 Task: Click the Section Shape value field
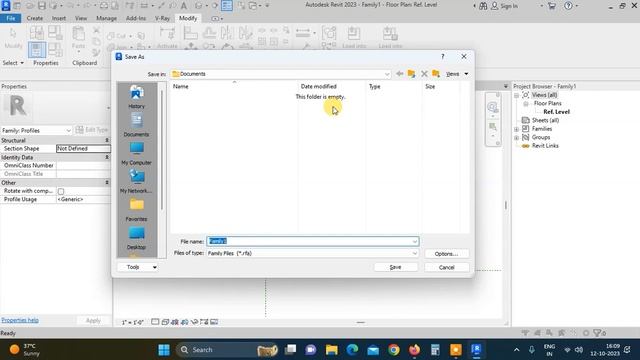83,149
